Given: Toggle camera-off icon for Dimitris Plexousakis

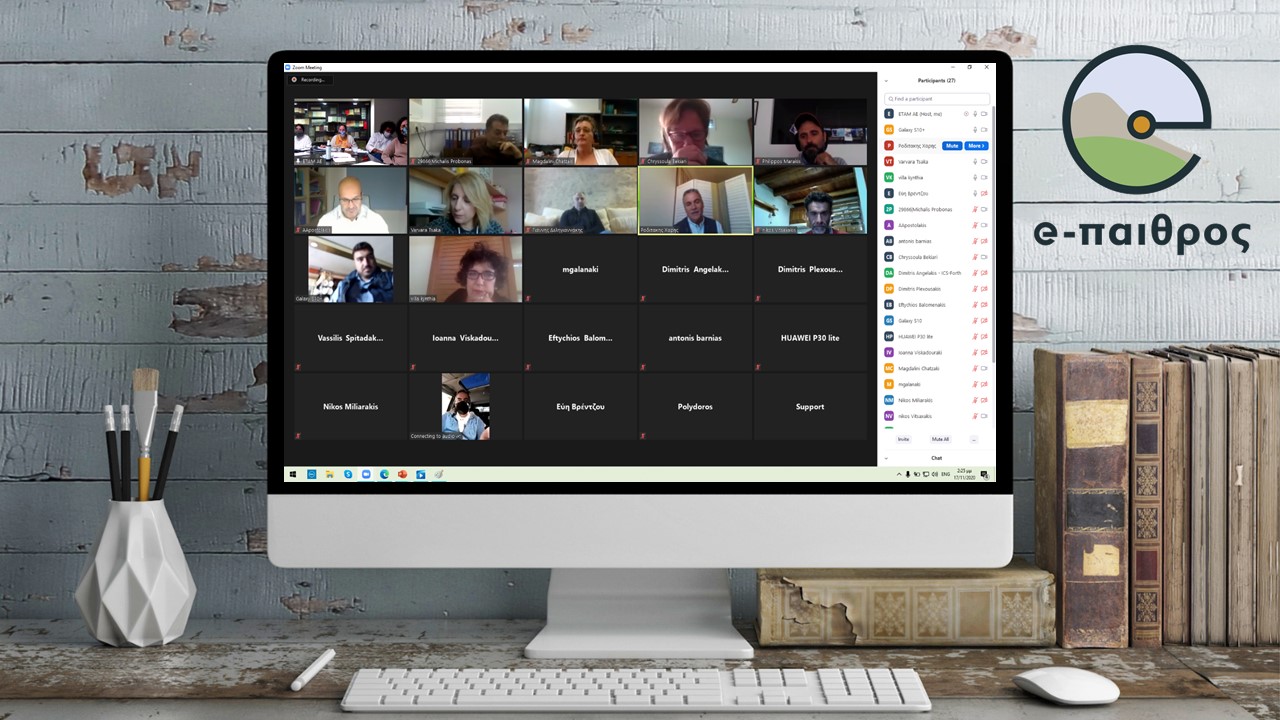Looking at the screenshot, I should (984, 289).
